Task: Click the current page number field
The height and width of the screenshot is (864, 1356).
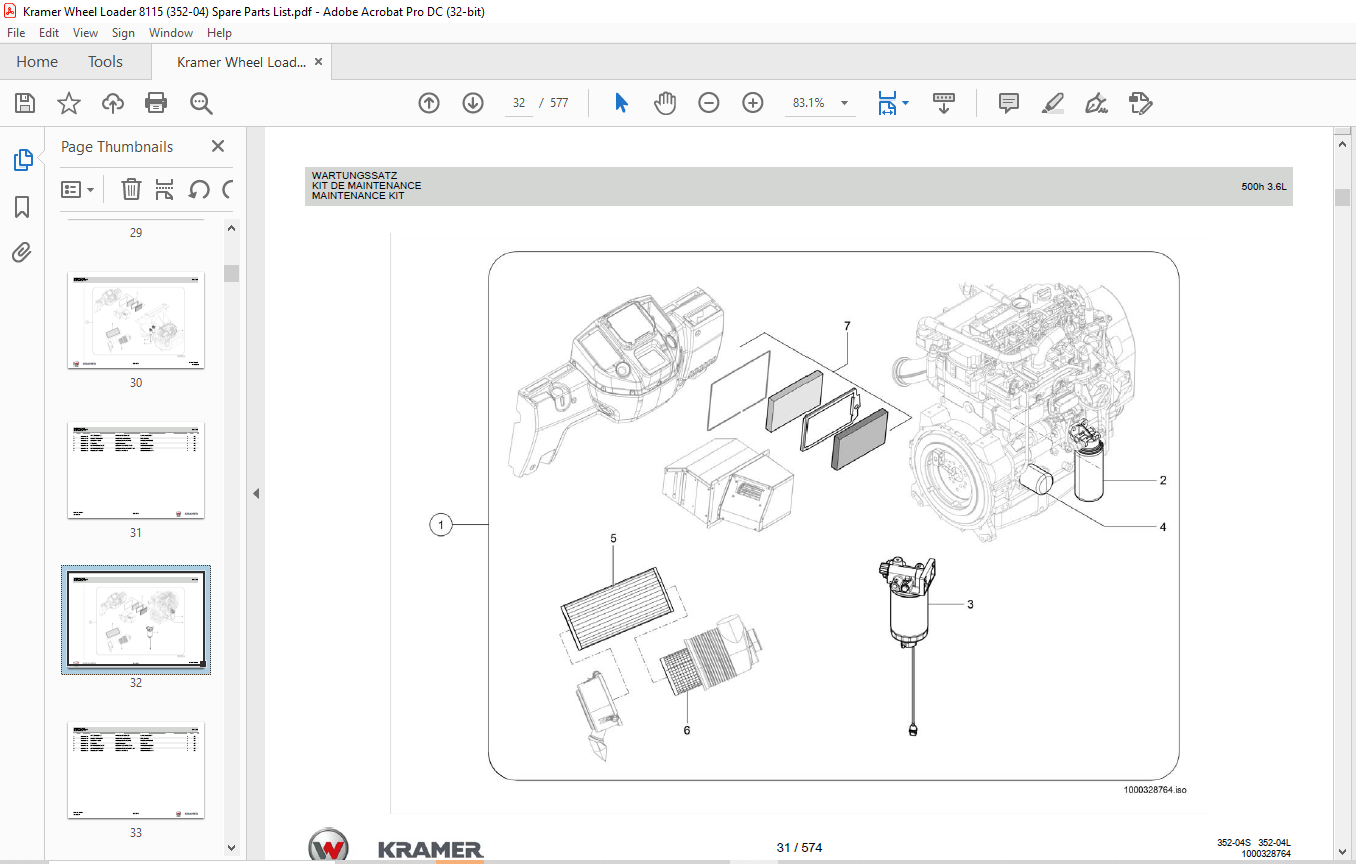Action: coord(518,103)
